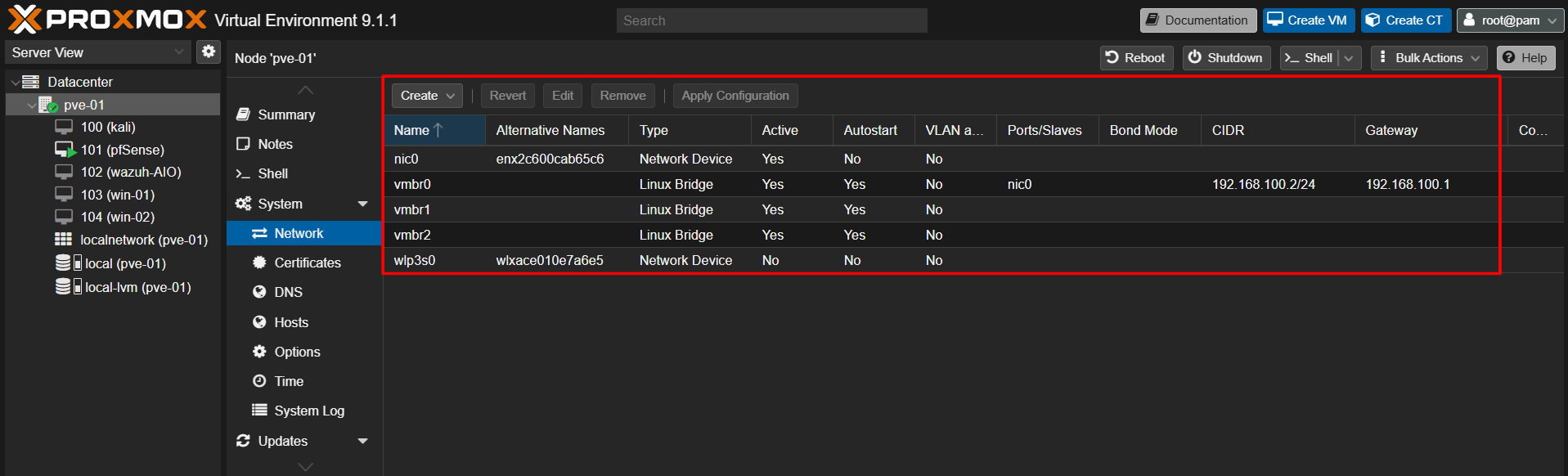Viewport: 1568px width, 476px height.
Task: Click the Remove button
Action: click(622, 96)
